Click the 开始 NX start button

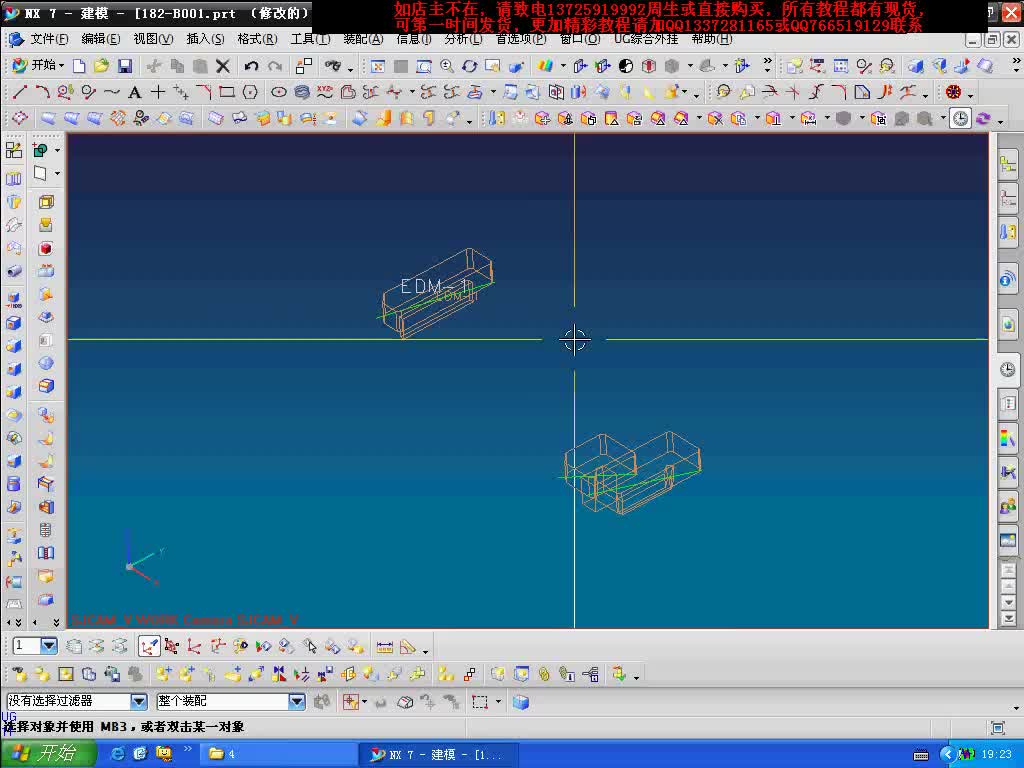pyautogui.click(x=39, y=65)
